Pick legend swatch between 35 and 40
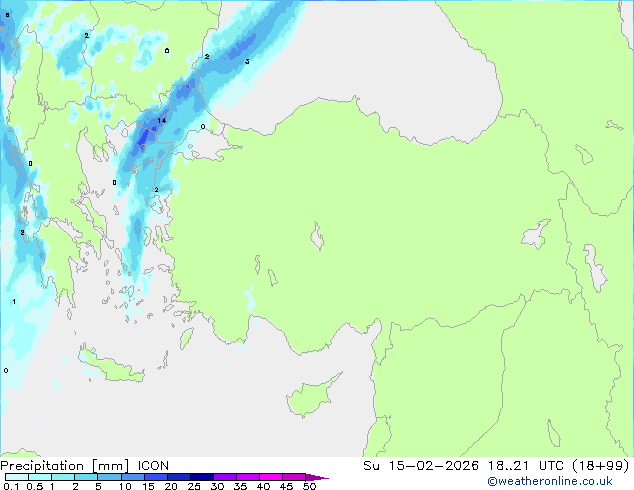 pos(248,477)
